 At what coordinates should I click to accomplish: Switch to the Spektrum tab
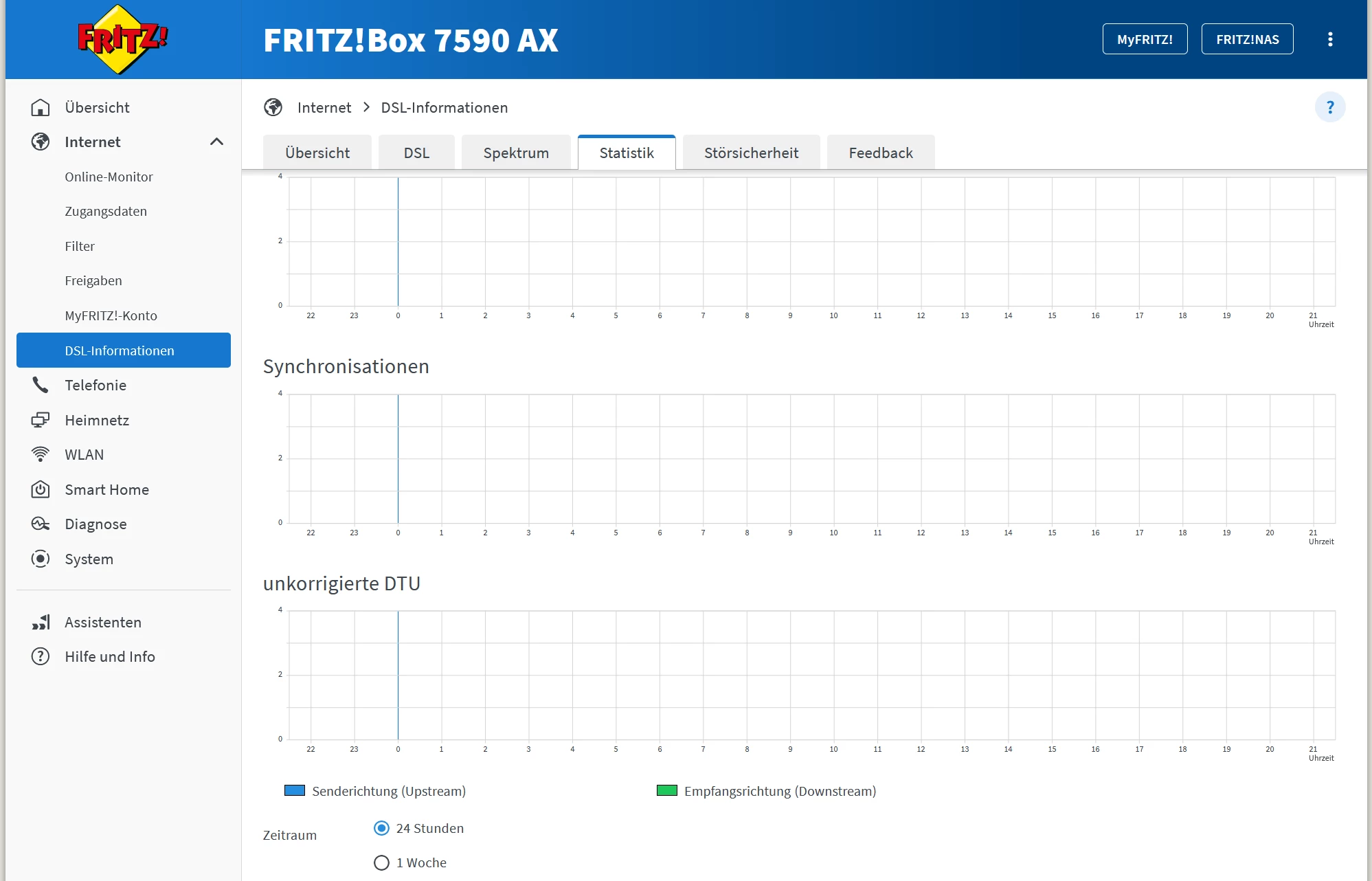coord(516,153)
